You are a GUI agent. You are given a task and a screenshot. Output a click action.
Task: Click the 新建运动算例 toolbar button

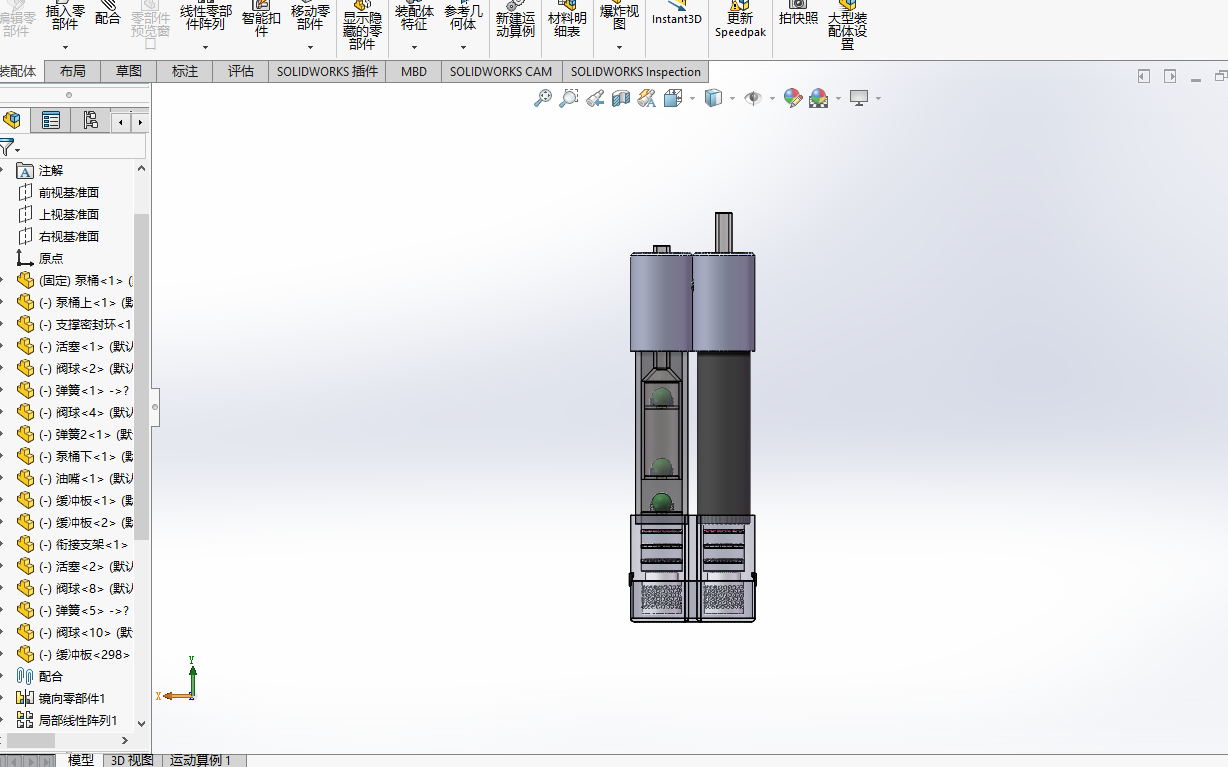pos(515,18)
